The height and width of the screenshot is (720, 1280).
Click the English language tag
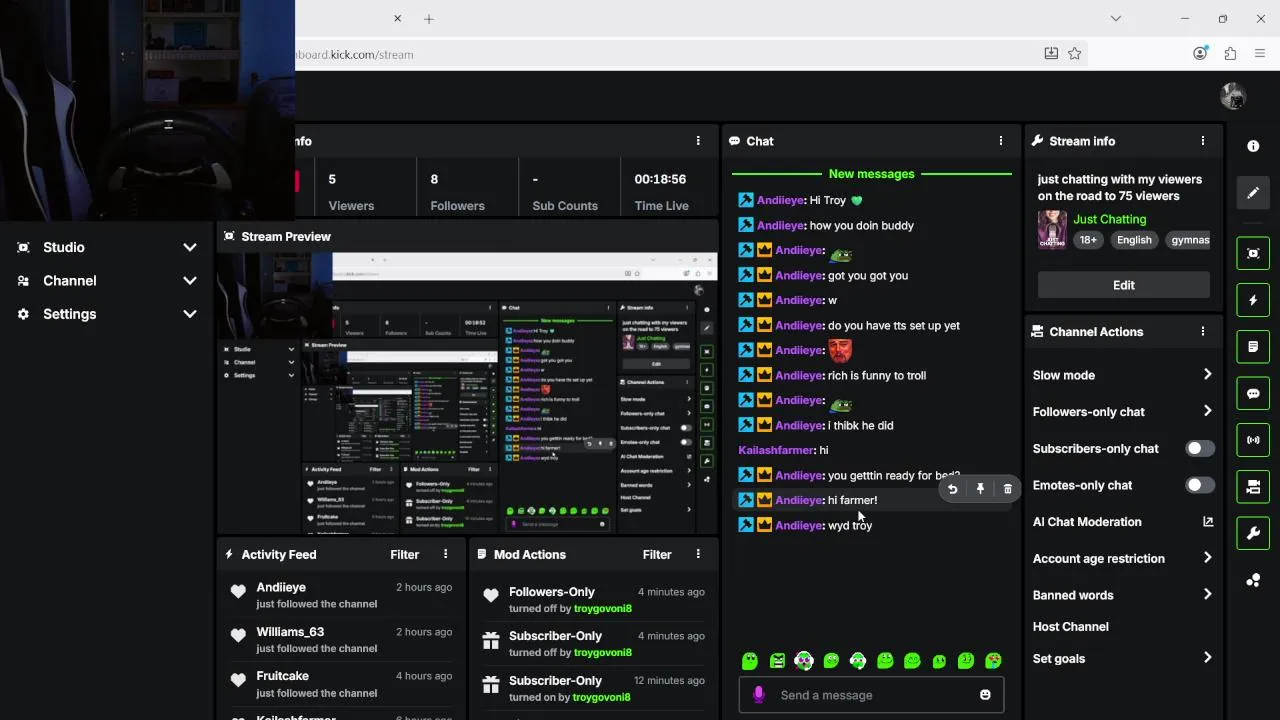pyautogui.click(x=1134, y=240)
